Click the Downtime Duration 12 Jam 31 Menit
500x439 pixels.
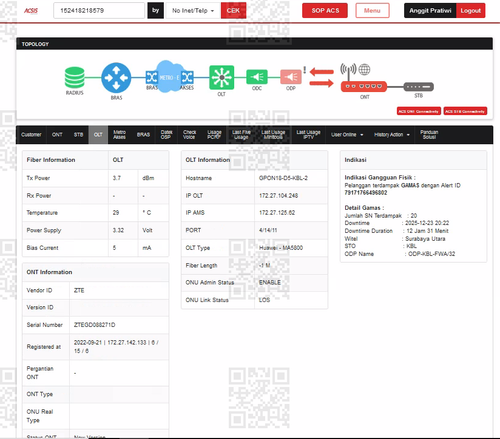[427, 231]
